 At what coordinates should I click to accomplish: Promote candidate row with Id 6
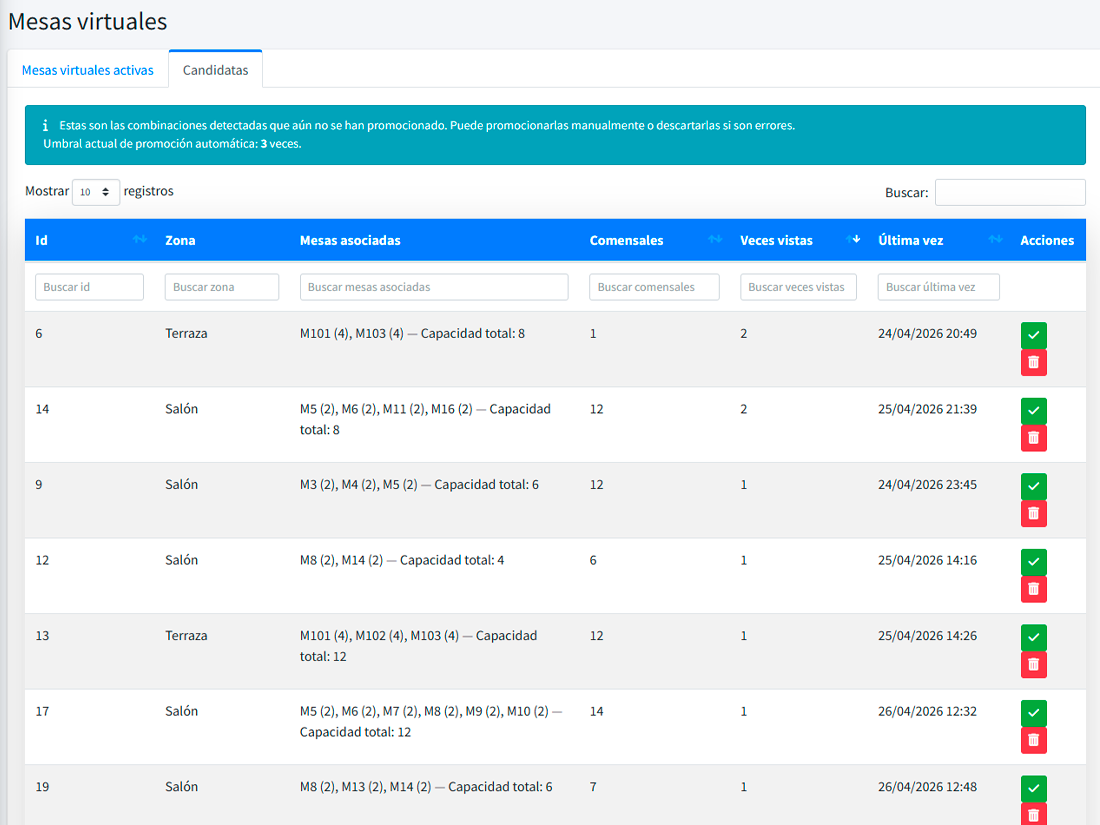pyautogui.click(x=1033, y=335)
